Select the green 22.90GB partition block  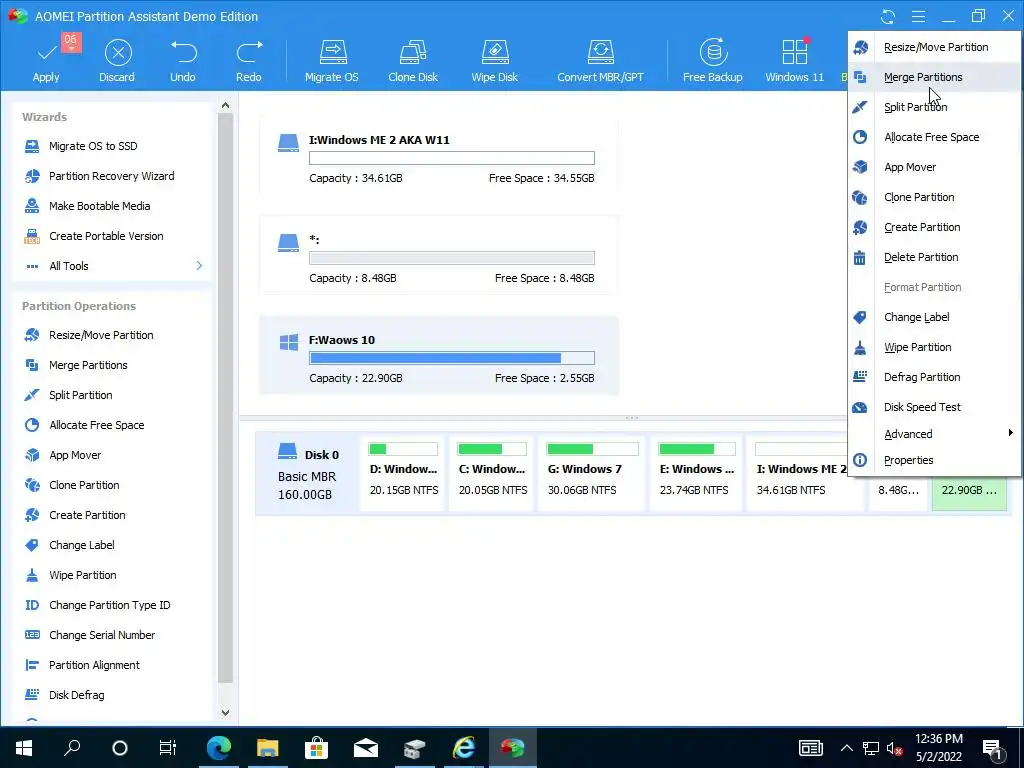(x=970, y=492)
